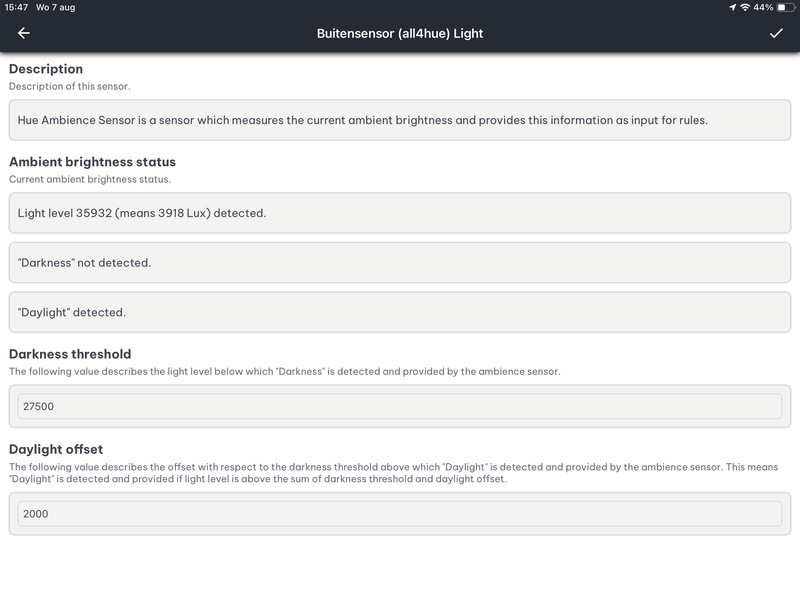Image resolution: width=800 pixels, height=600 pixels.
Task: Click the '"Daylight" detected' status field
Action: pos(400,312)
